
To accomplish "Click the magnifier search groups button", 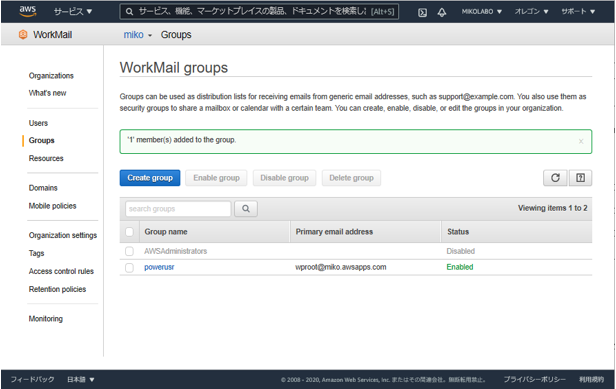I will pyautogui.click(x=246, y=209).
